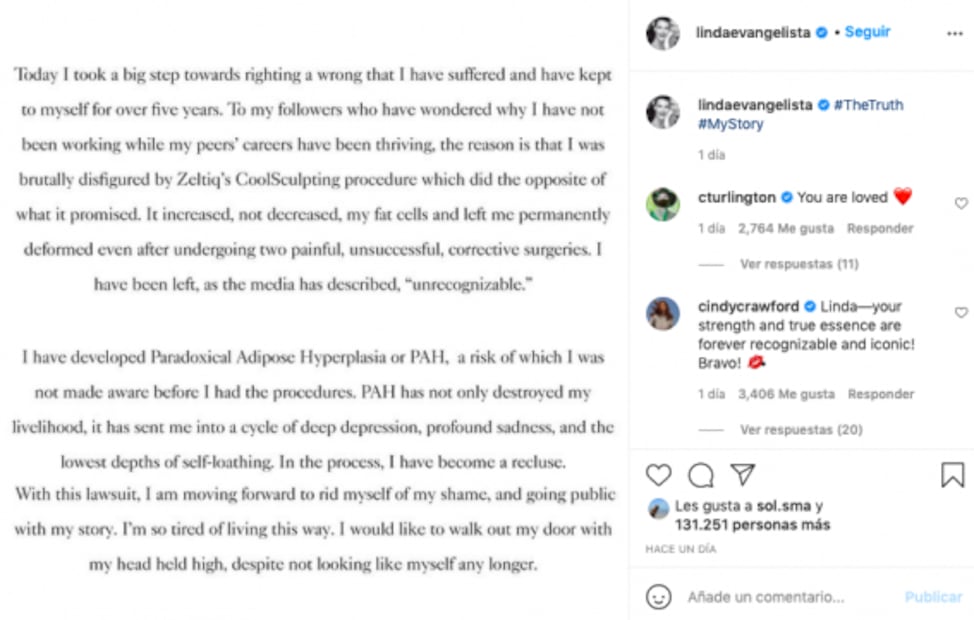The image size is (974, 620).
Task: Like the post with the heart icon
Action: [x=658, y=474]
